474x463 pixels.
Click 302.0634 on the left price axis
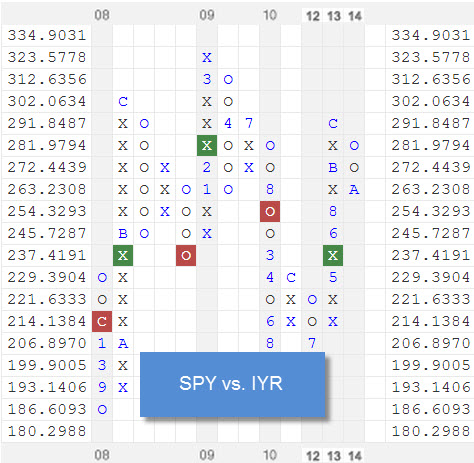coord(47,101)
